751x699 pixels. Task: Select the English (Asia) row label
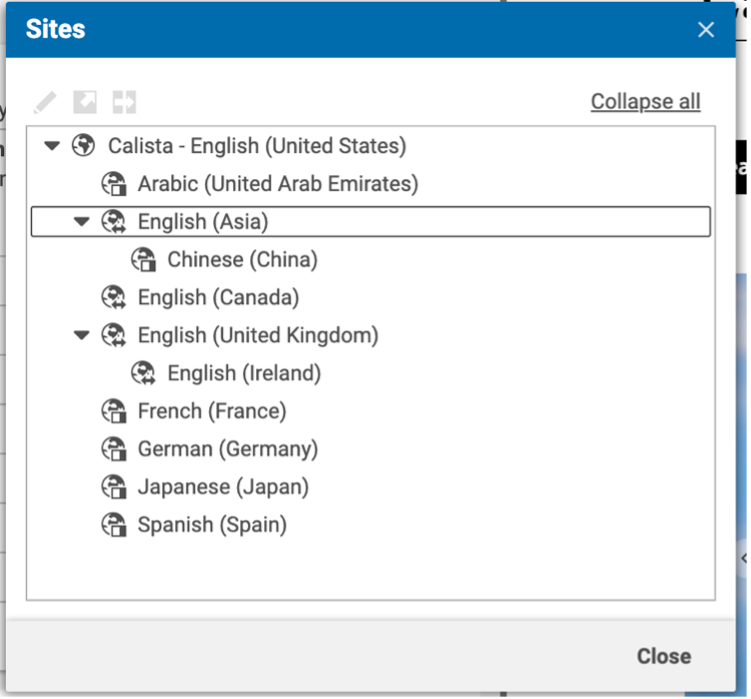tap(203, 221)
